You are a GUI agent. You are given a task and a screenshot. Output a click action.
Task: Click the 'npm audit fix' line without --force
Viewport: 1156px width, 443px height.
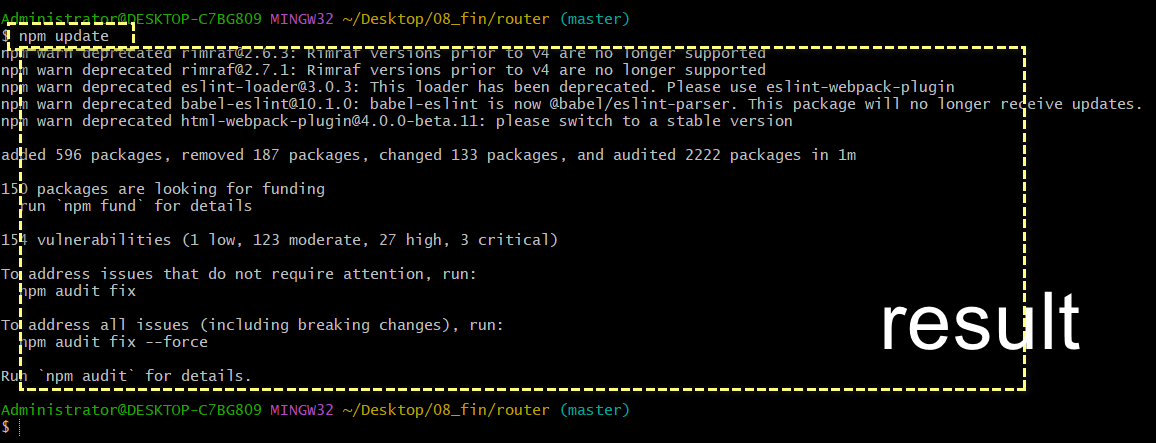click(x=78, y=291)
